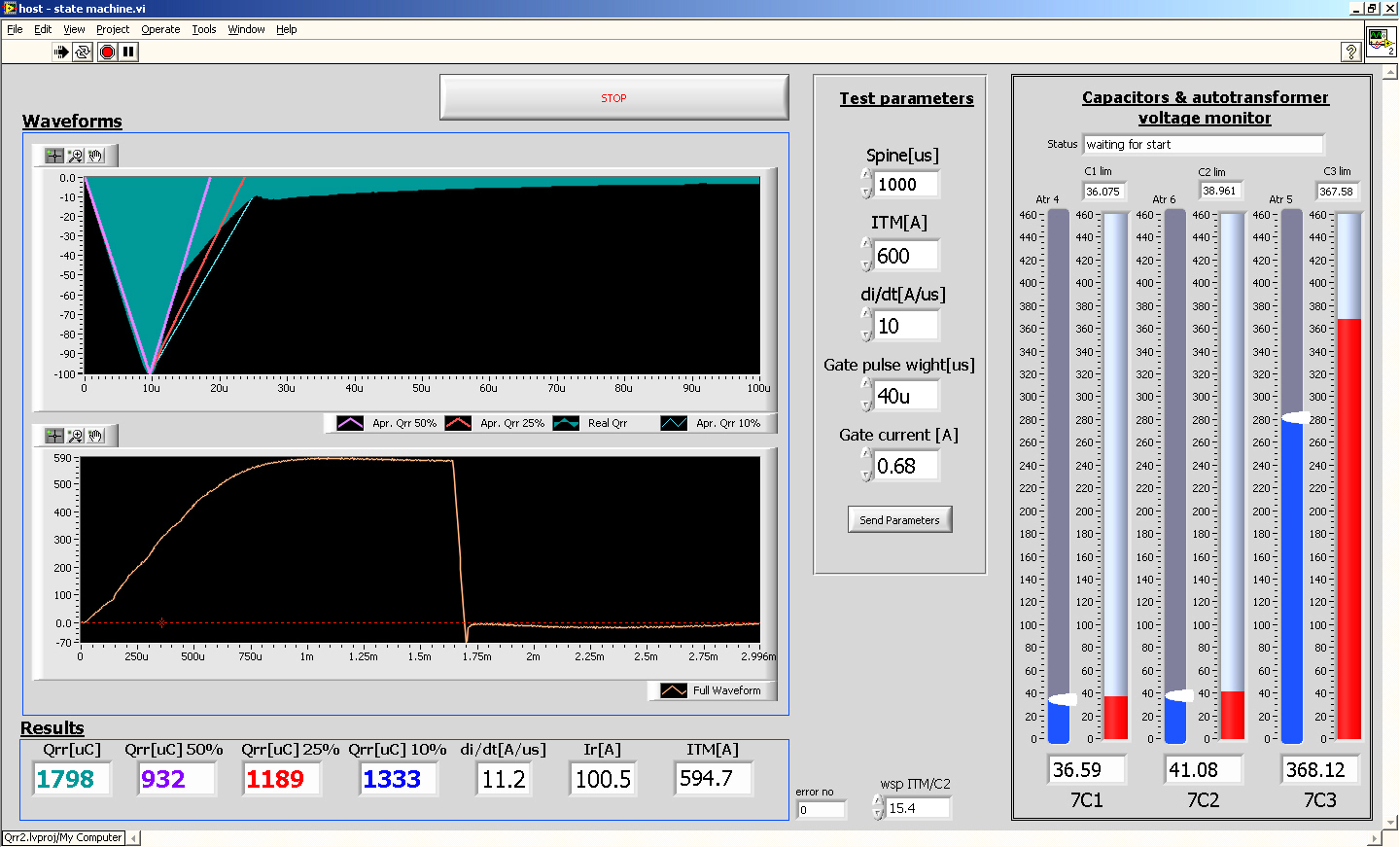1400x847 pixels.
Task: Select the cursor crosshair tool on the lower graph
Action: click(54, 436)
